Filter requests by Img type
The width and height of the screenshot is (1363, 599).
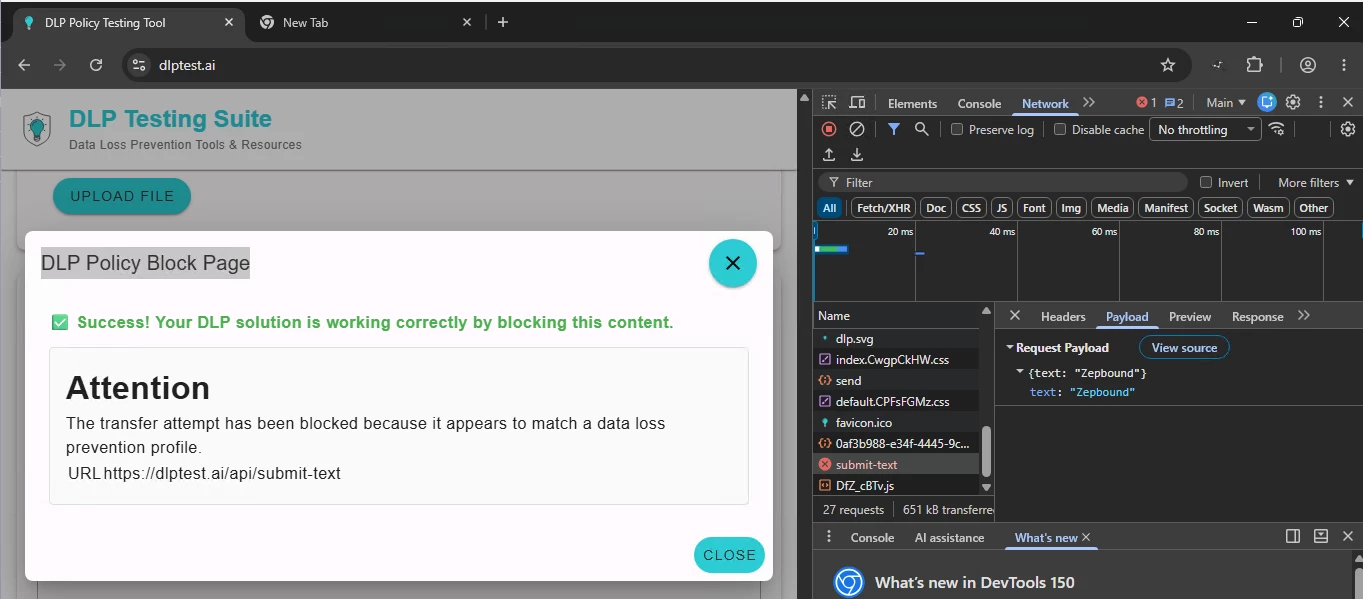point(1071,208)
